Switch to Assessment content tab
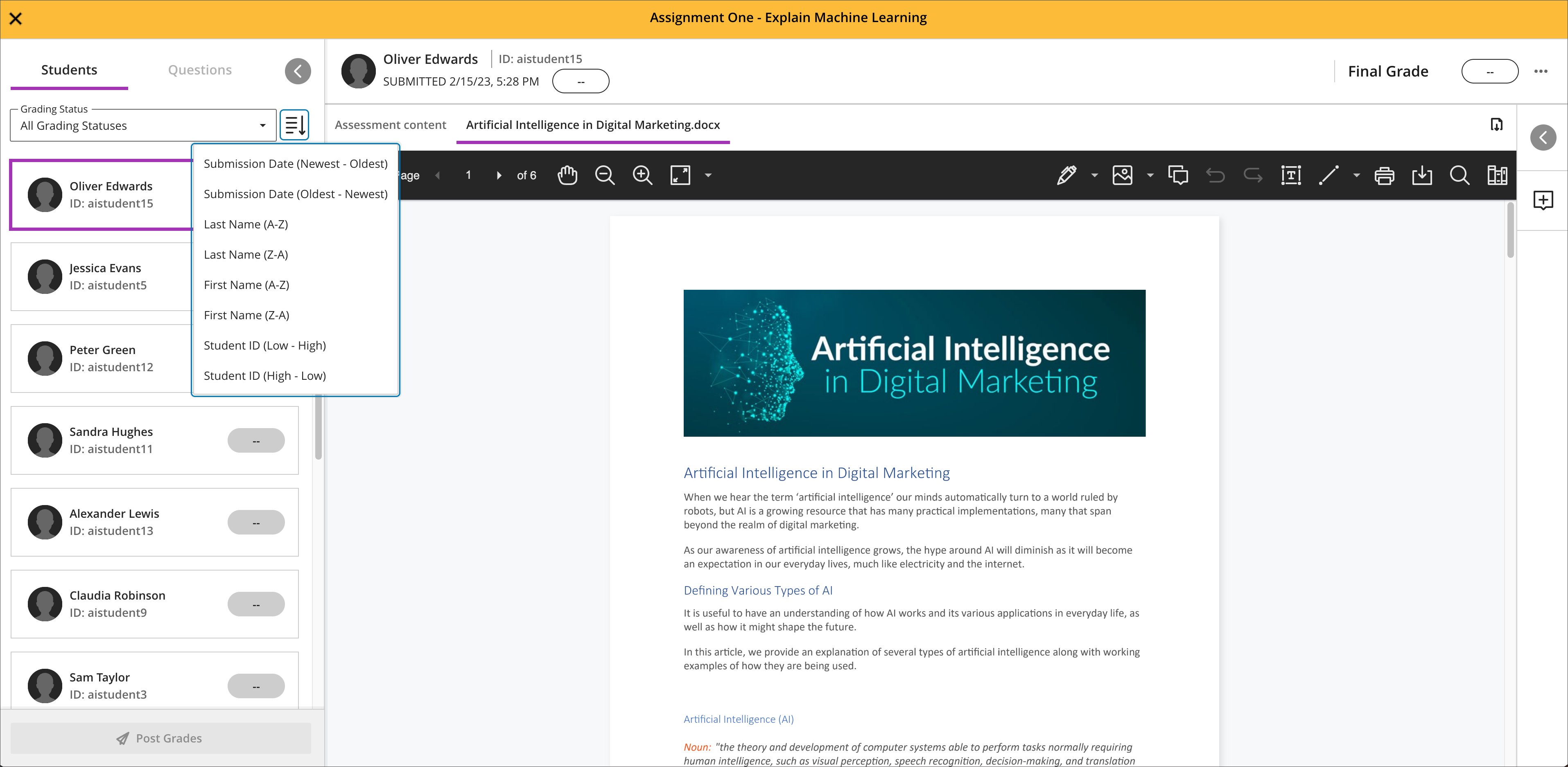Screen dimensions: 1568x767 click(390, 124)
